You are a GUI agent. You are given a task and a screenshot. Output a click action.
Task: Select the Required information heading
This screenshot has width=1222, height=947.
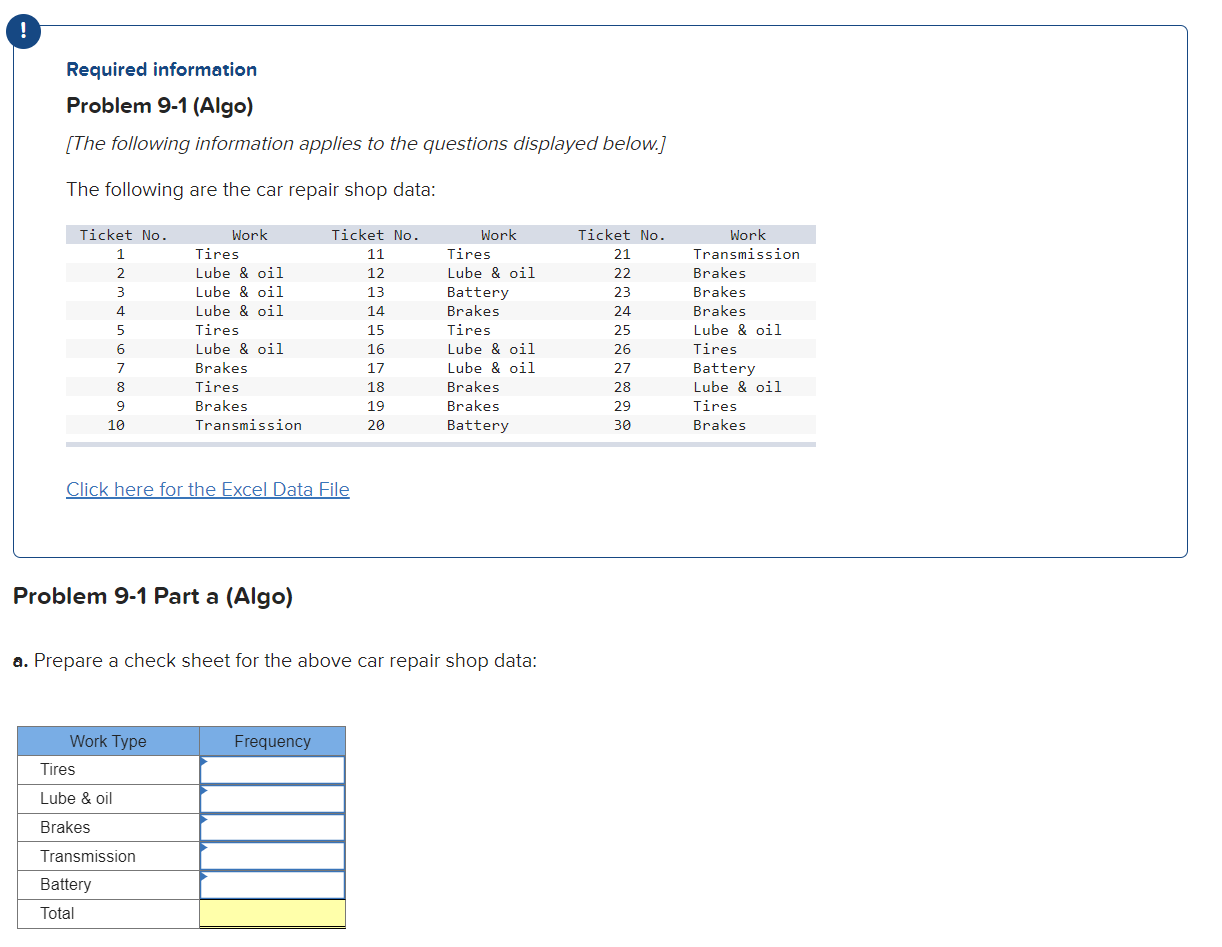tap(161, 69)
